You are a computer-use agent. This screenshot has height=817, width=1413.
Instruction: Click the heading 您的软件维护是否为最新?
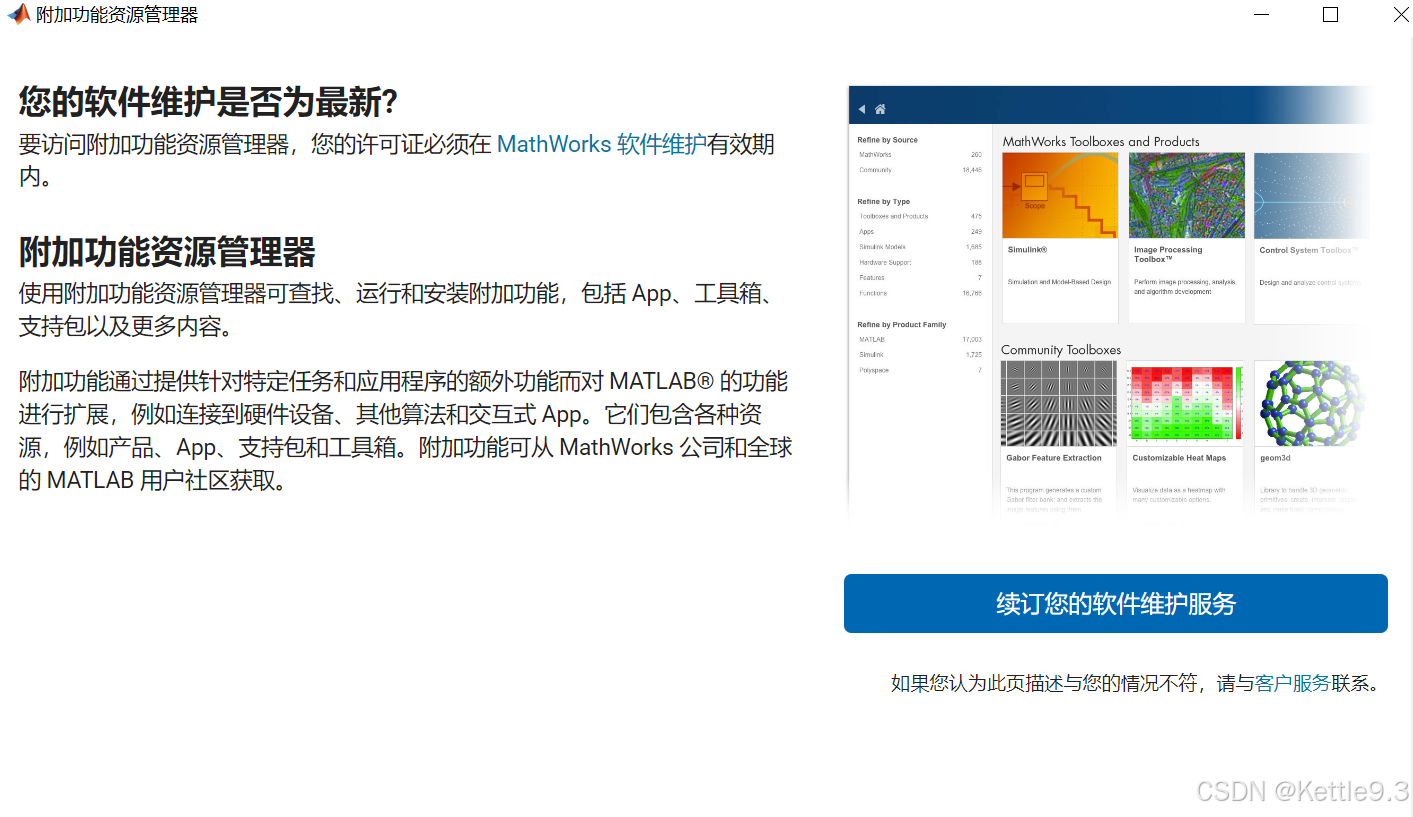point(209,101)
